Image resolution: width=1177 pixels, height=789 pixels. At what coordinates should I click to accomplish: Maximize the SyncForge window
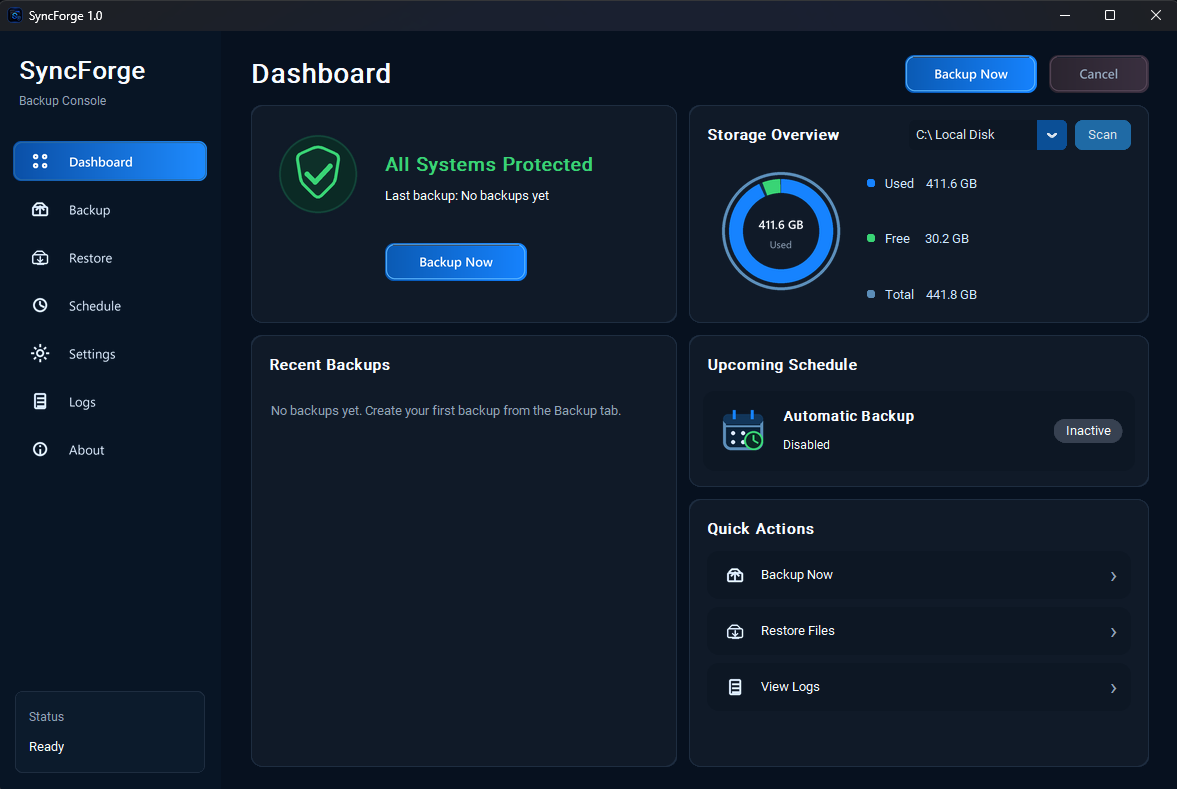click(x=1109, y=15)
